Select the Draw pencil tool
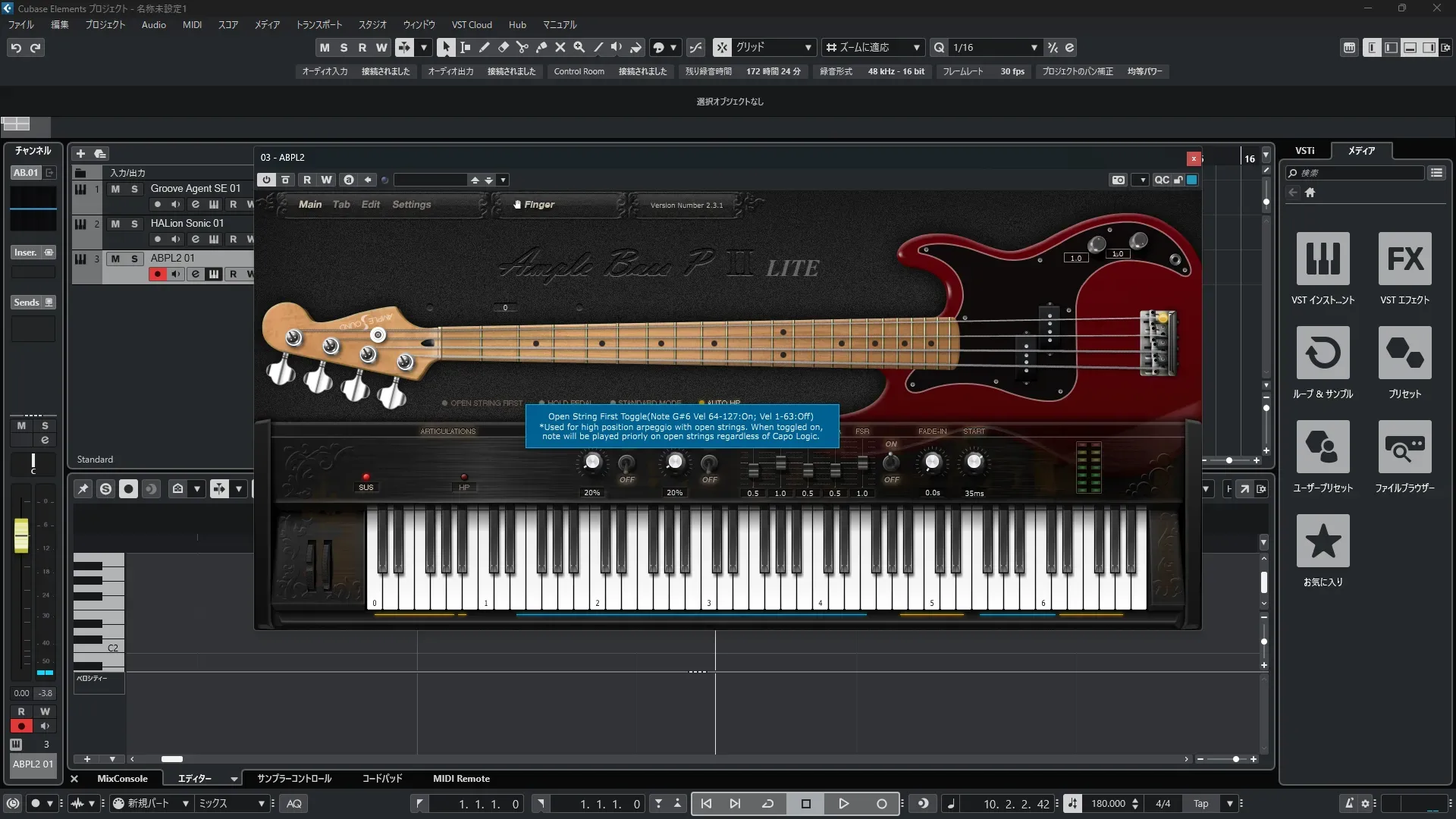Image resolution: width=1456 pixels, height=819 pixels. click(484, 47)
